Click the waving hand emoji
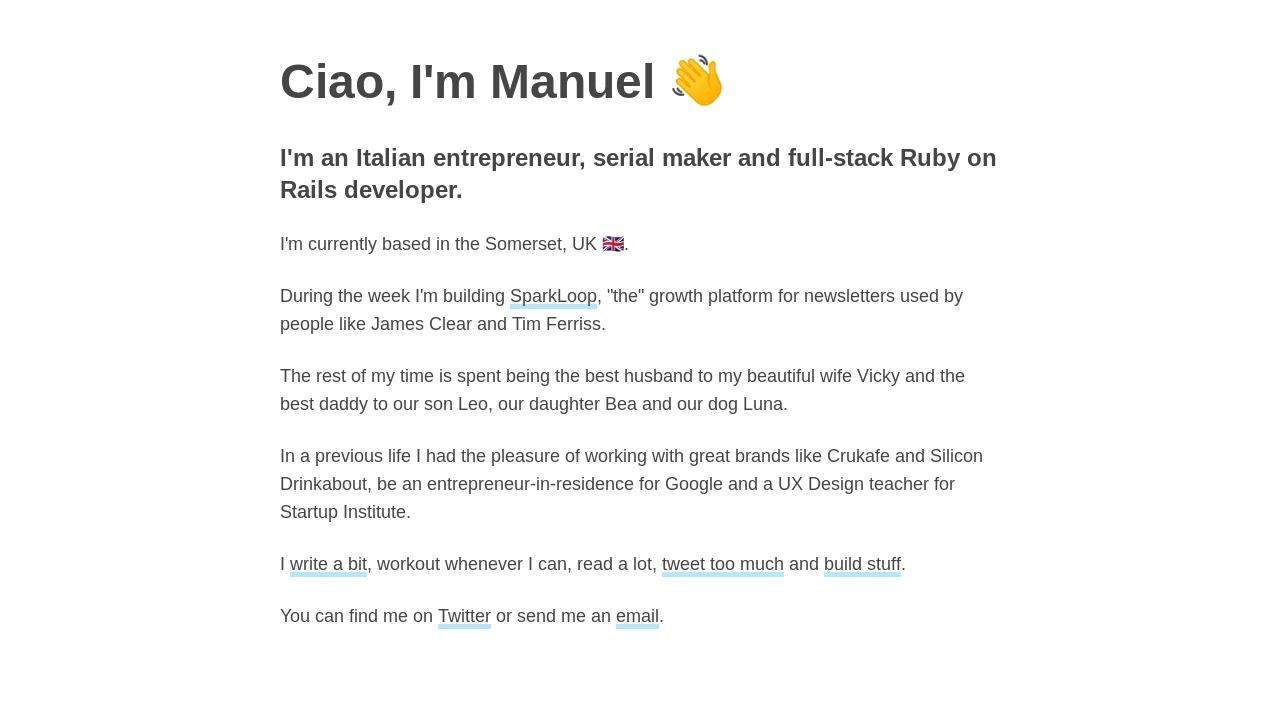This screenshot has height=720, width=1280. click(x=697, y=81)
